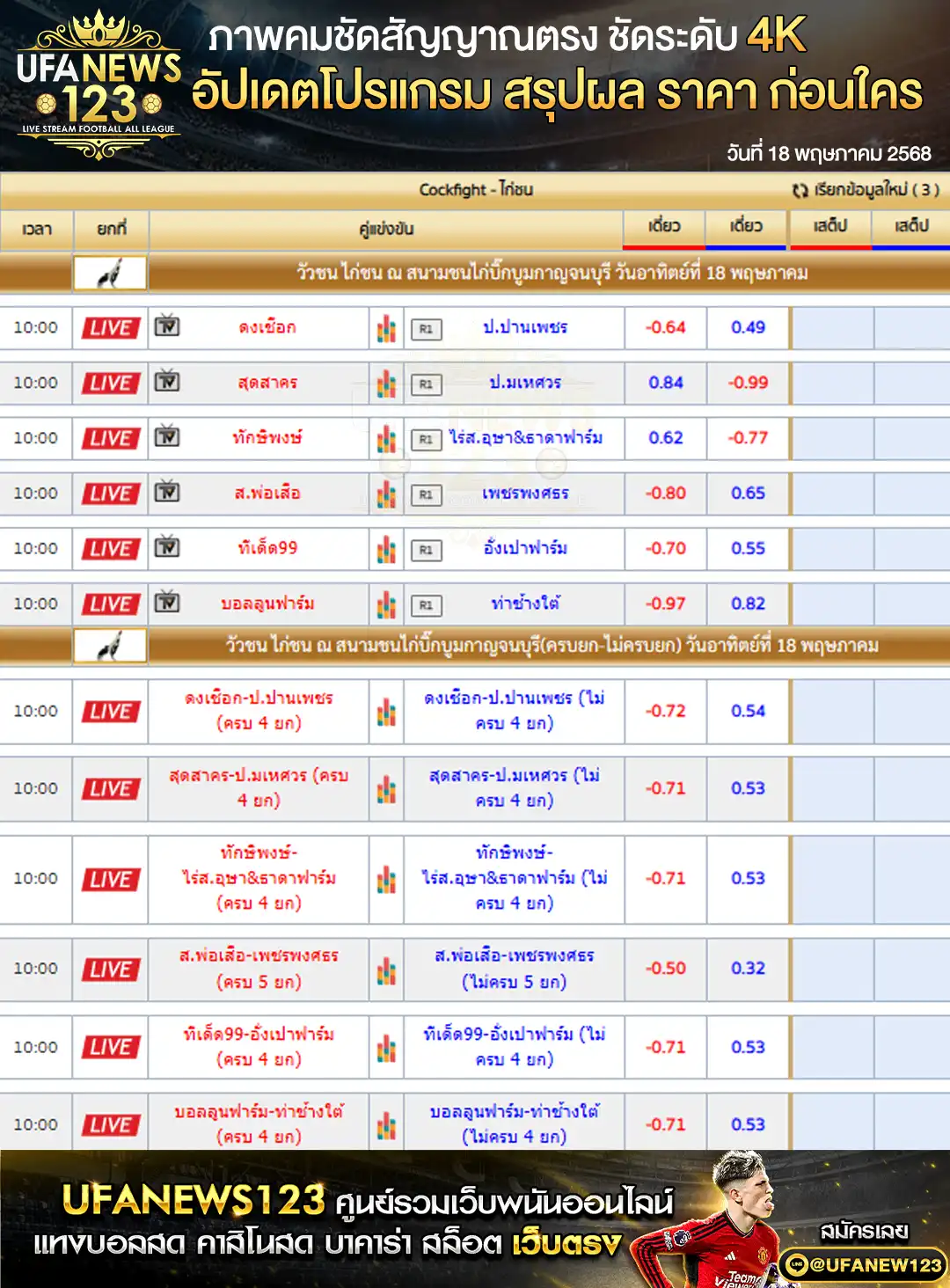Click the refresh arrows icon beside เรียกข้อมูลใหม่
Screen dimensions: 950x1288
[800, 190]
